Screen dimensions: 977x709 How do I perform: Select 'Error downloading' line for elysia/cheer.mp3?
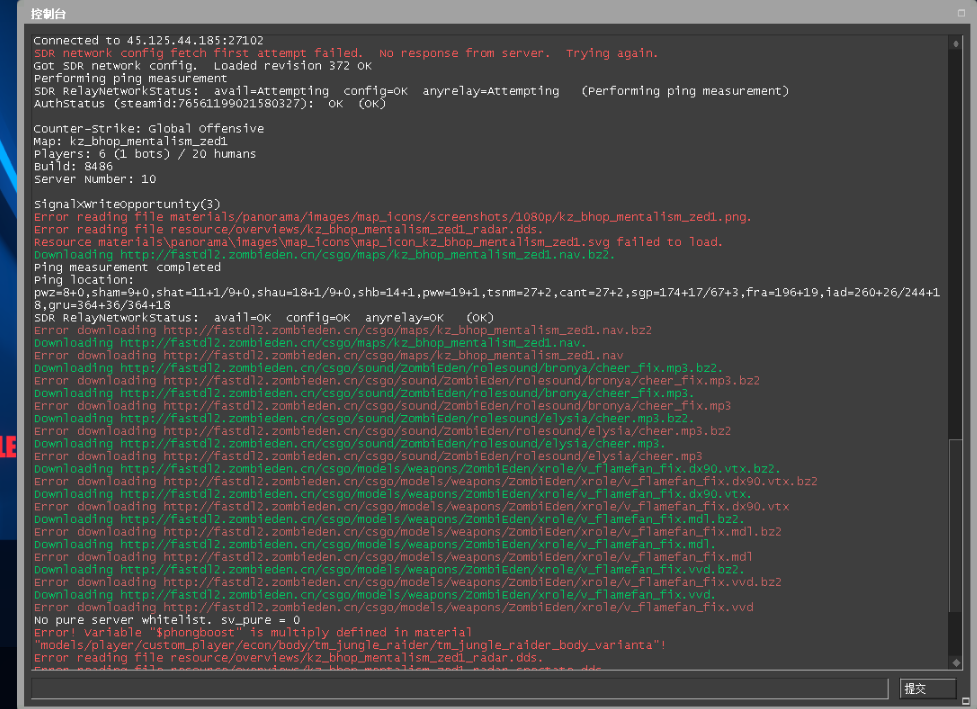click(x=368, y=456)
